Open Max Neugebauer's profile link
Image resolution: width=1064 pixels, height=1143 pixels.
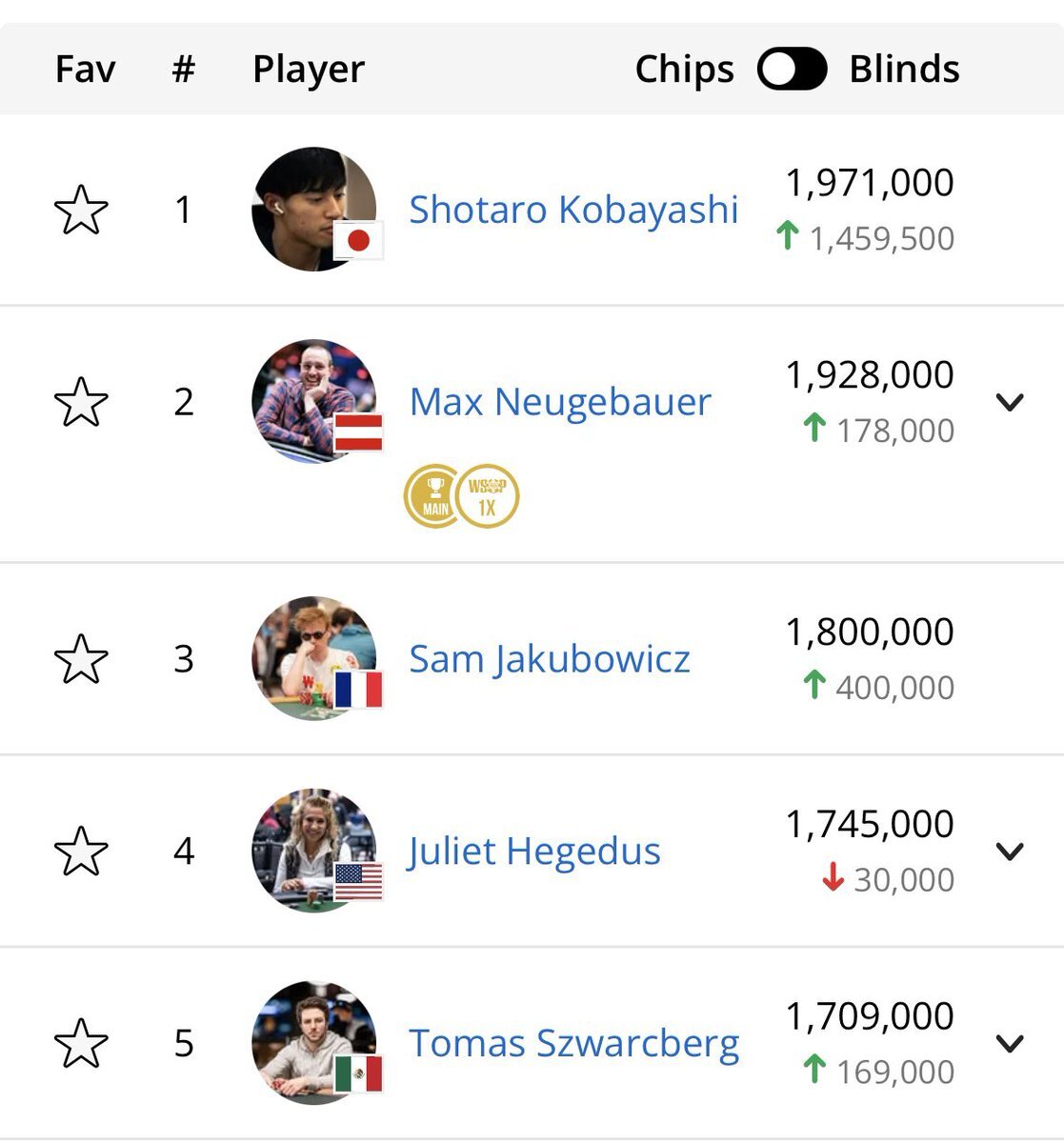(560, 402)
